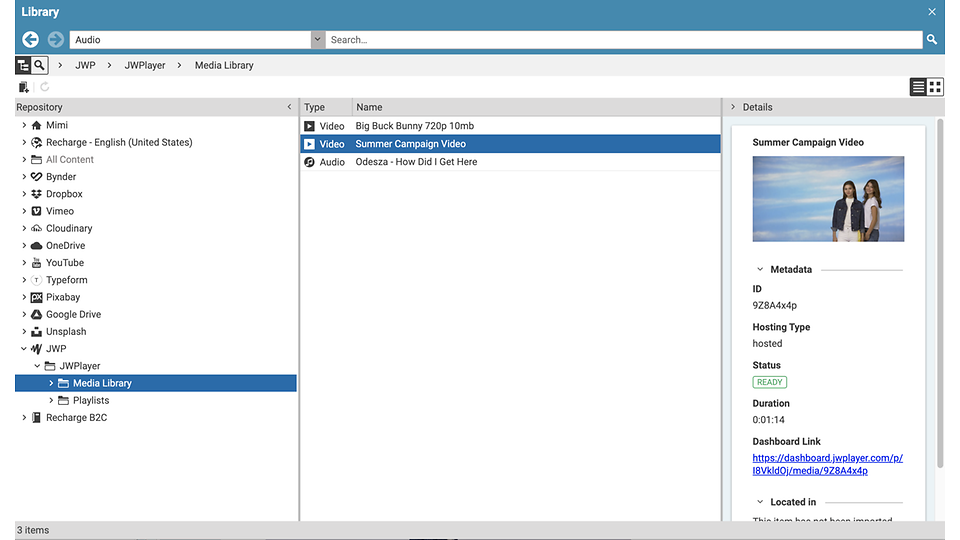Sort by the Type column header
Screen dimensions: 960x540
(326, 107)
